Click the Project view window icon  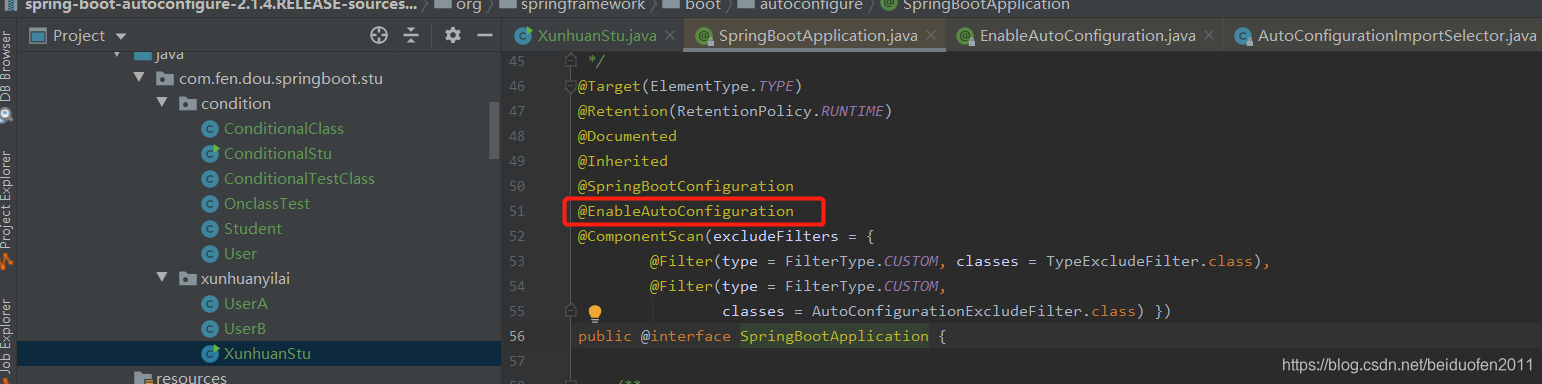(x=38, y=36)
